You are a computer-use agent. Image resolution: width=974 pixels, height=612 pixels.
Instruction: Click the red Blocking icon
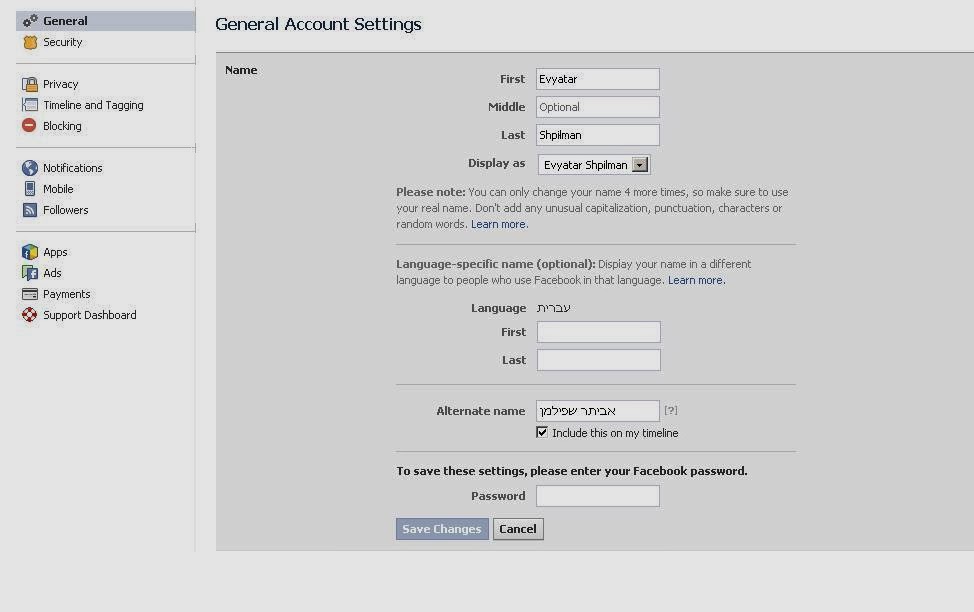pos(29,126)
